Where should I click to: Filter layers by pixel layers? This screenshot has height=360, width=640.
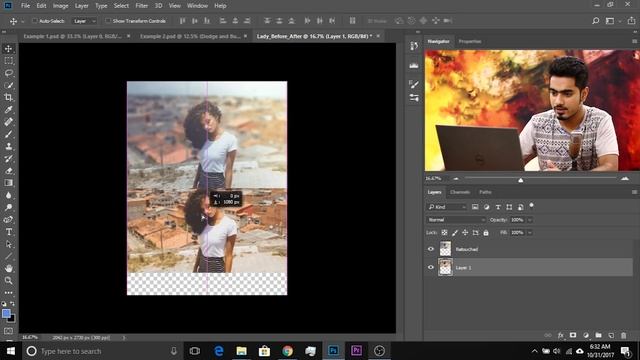[x=475, y=207]
